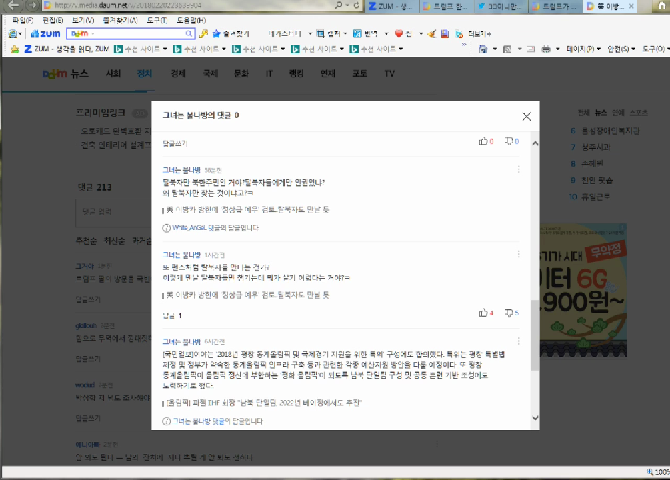Close the comment popup with the X
This screenshot has width=670, height=480.
tap(527, 117)
